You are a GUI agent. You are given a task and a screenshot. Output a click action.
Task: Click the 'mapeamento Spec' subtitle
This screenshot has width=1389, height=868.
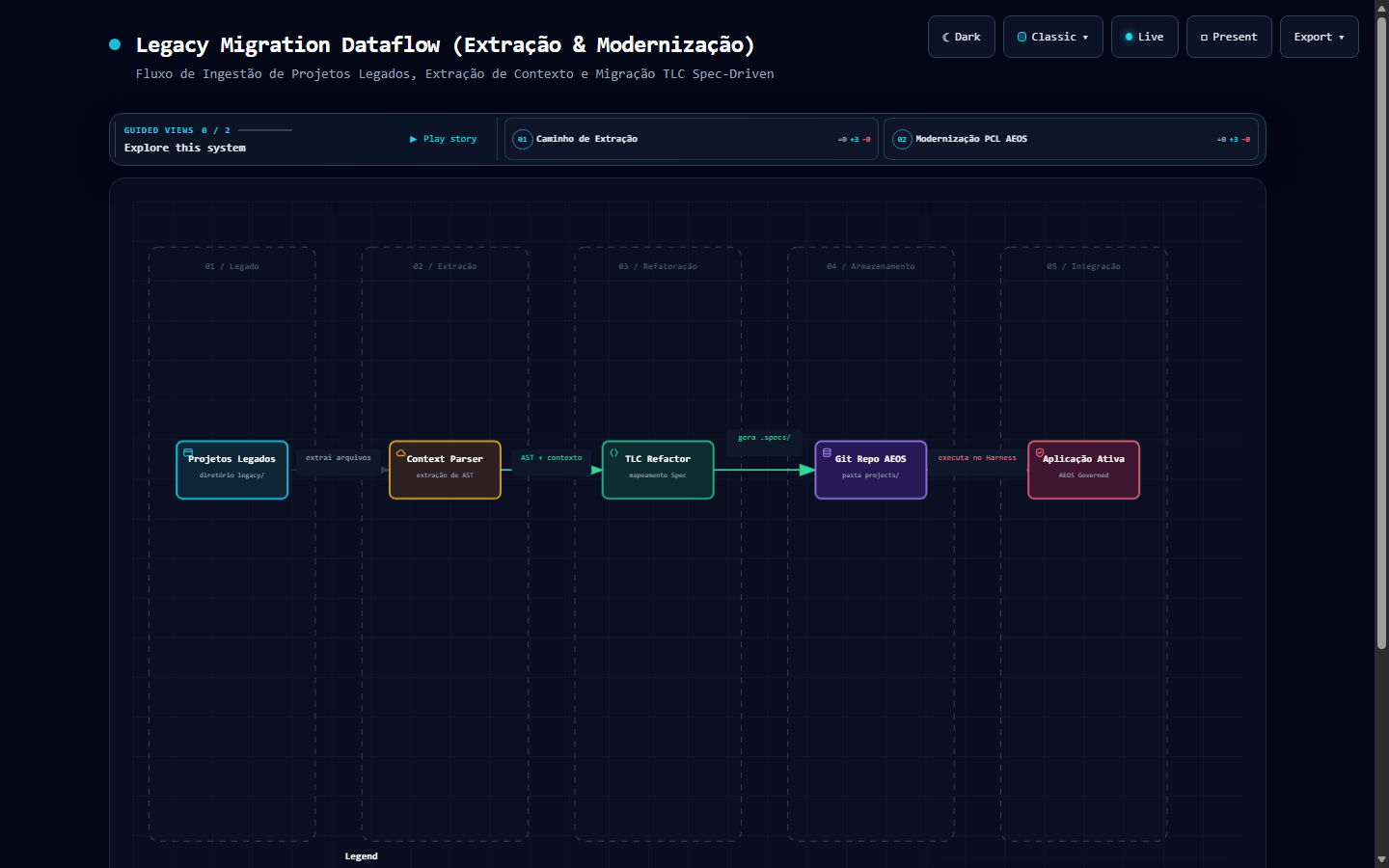click(658, 475)
